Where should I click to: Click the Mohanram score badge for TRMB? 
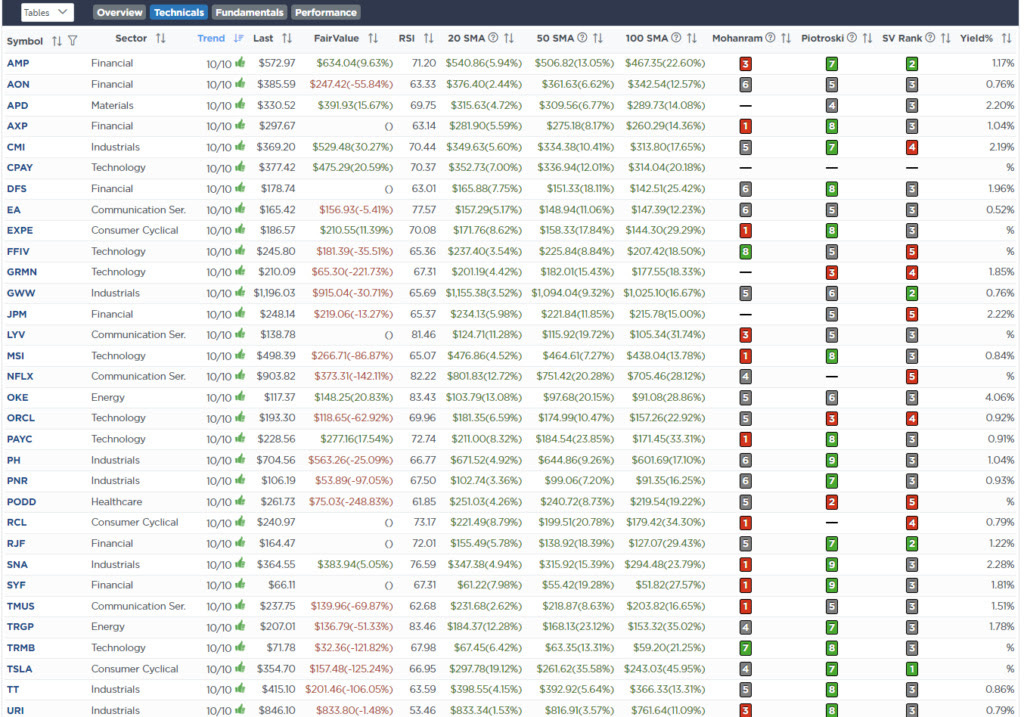click(x=745, y=648)
